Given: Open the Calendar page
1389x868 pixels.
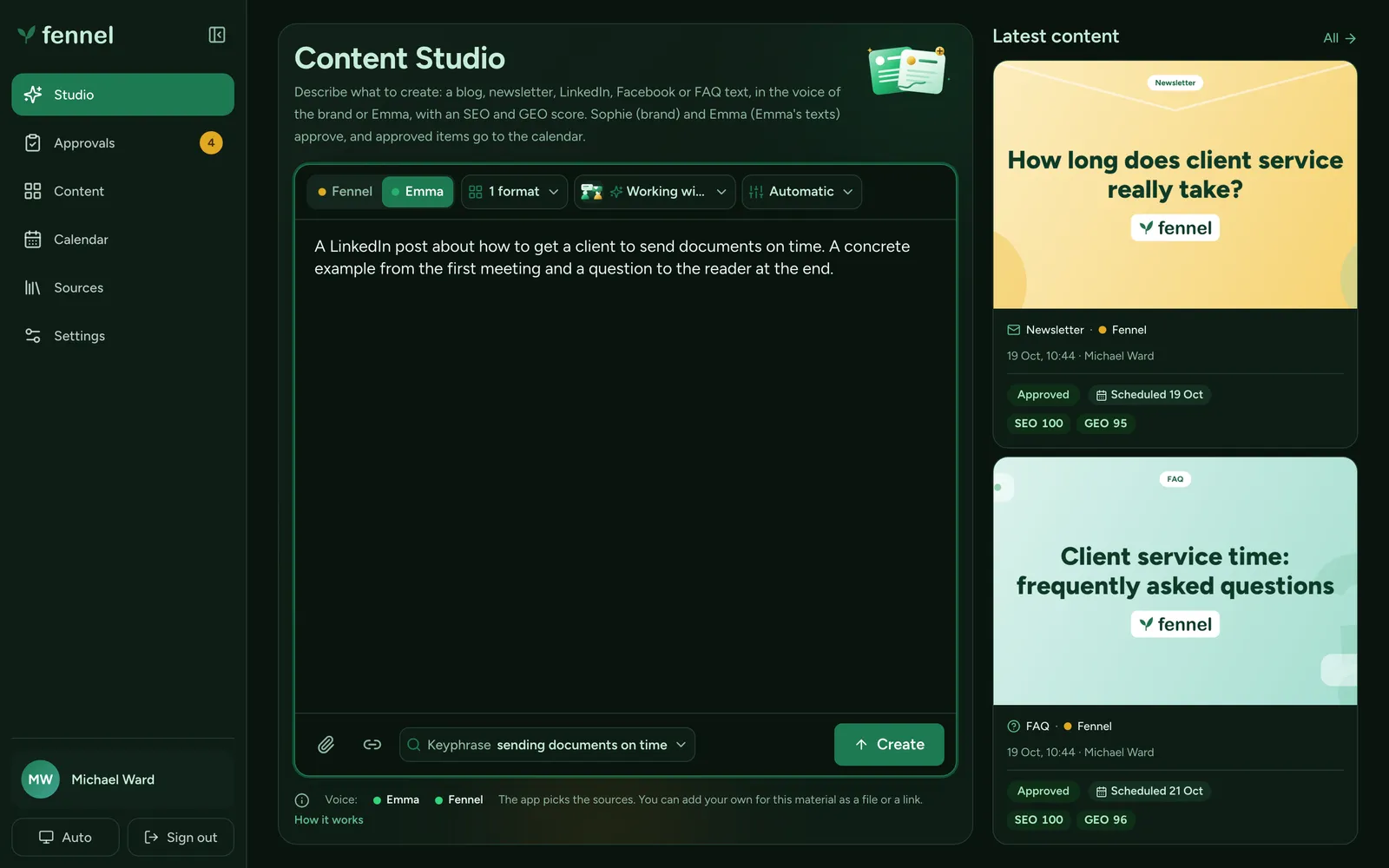Looking at the screenshot, I should 122,240.
